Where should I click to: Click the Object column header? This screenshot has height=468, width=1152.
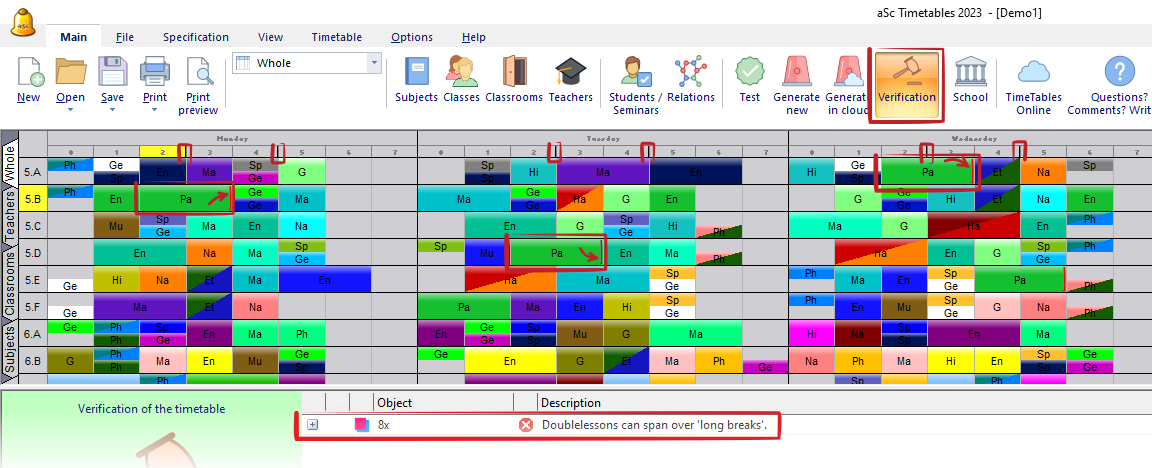[x=443, y=403]
